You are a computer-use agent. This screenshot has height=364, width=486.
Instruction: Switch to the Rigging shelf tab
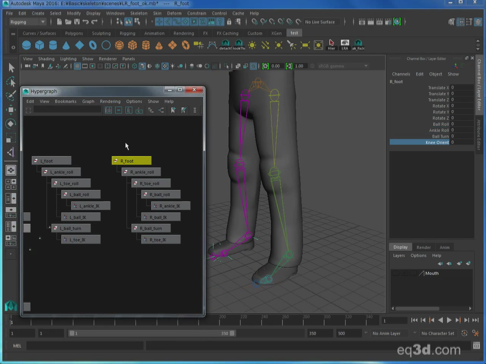[127, 33]
